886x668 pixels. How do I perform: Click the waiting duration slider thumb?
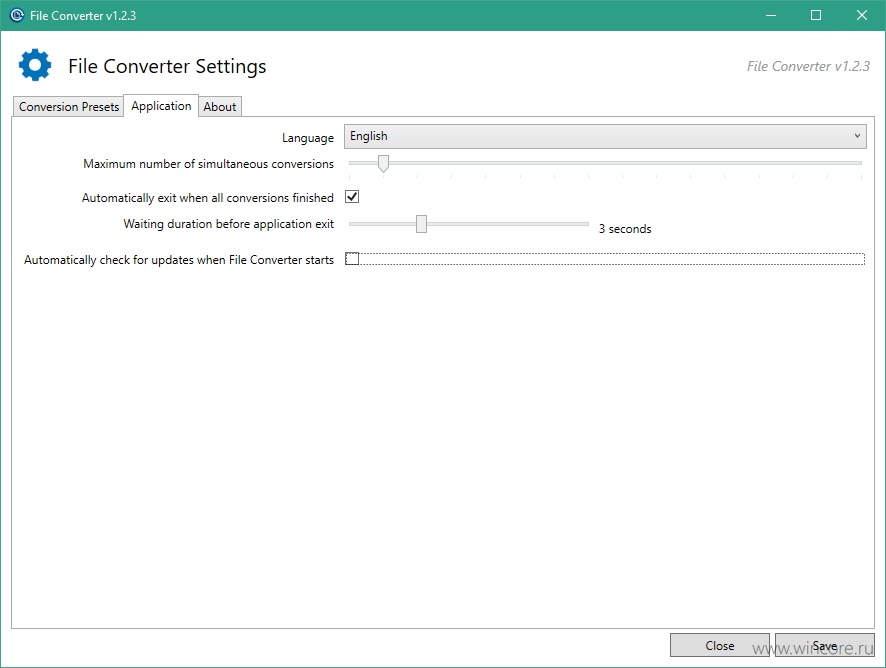[x=421, y=224]
